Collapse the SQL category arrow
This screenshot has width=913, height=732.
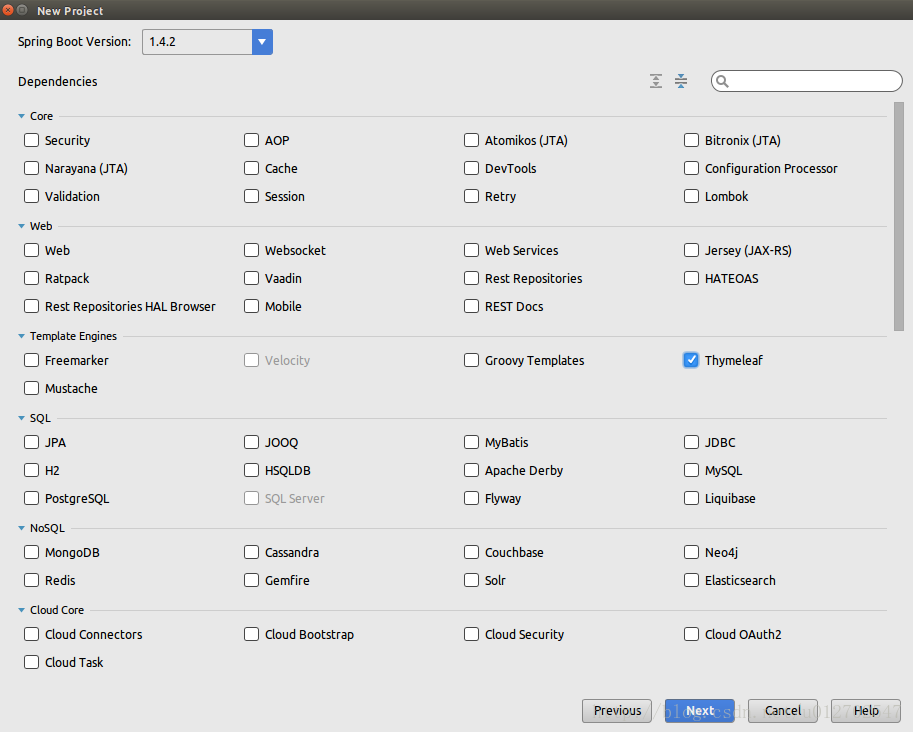[x=21, y=418]
